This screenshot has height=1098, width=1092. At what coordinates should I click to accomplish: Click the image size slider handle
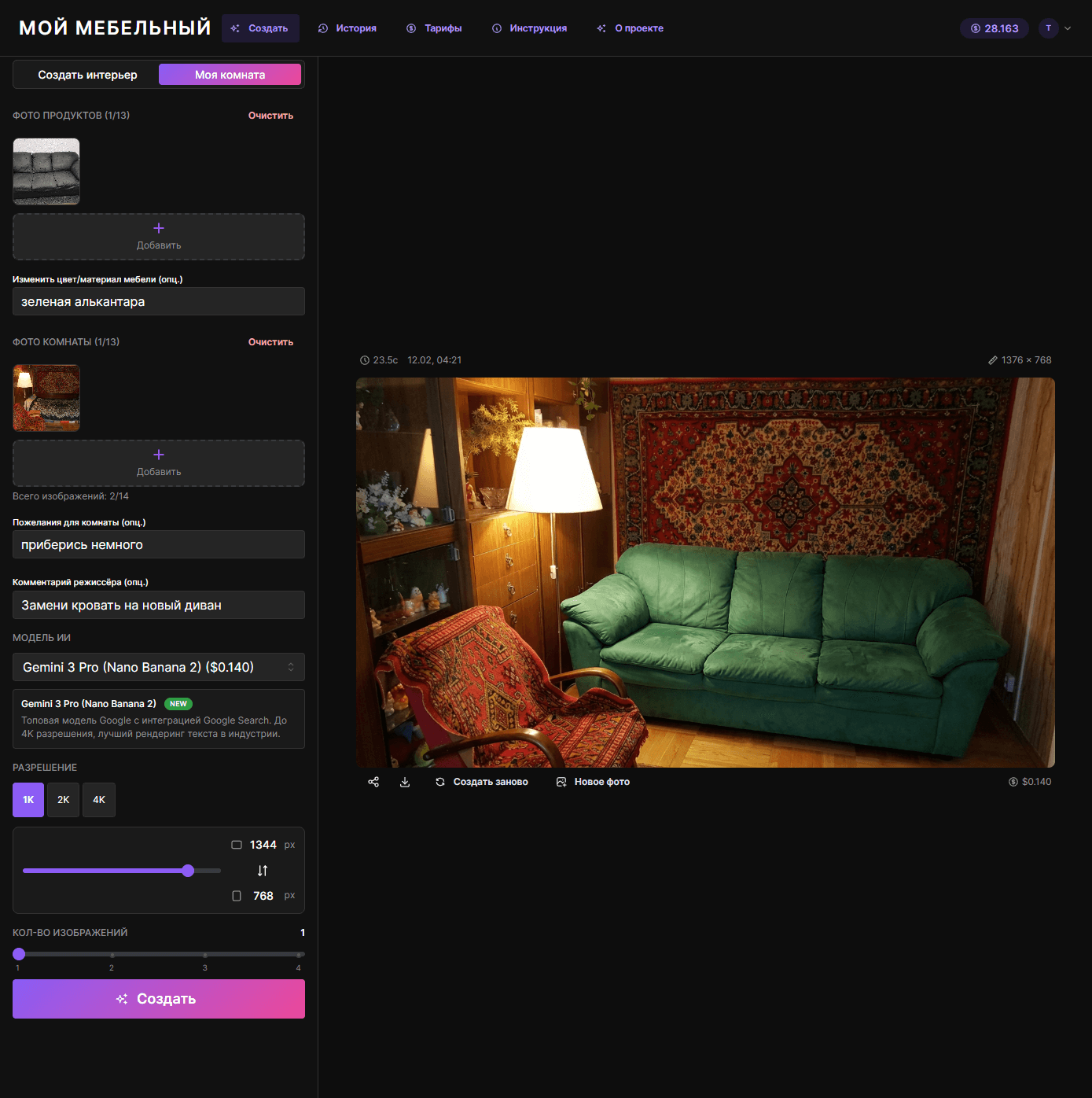188,871
